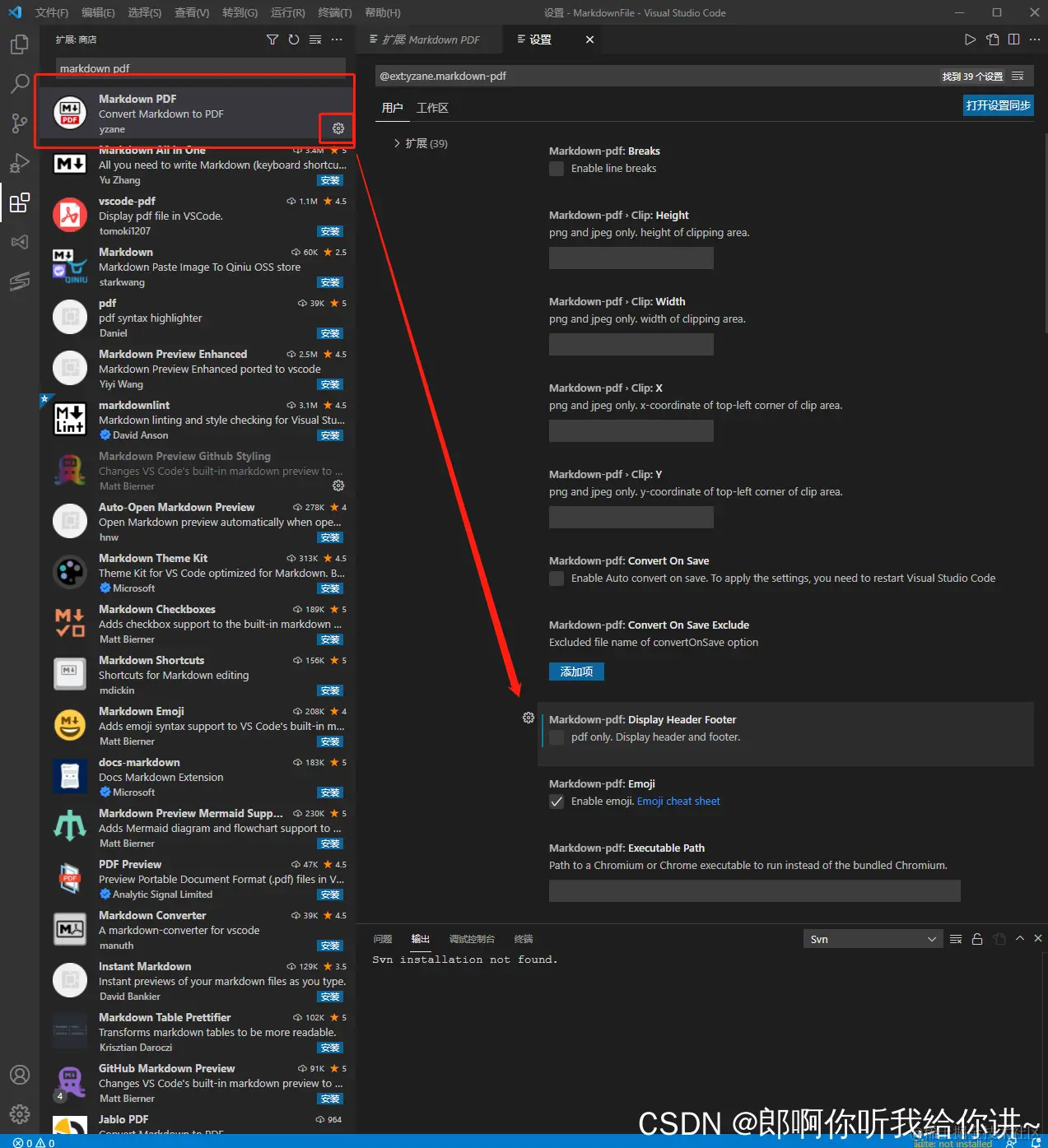
Task: Expand the 扩展 (39) tree node
Action: pos(421,143)
